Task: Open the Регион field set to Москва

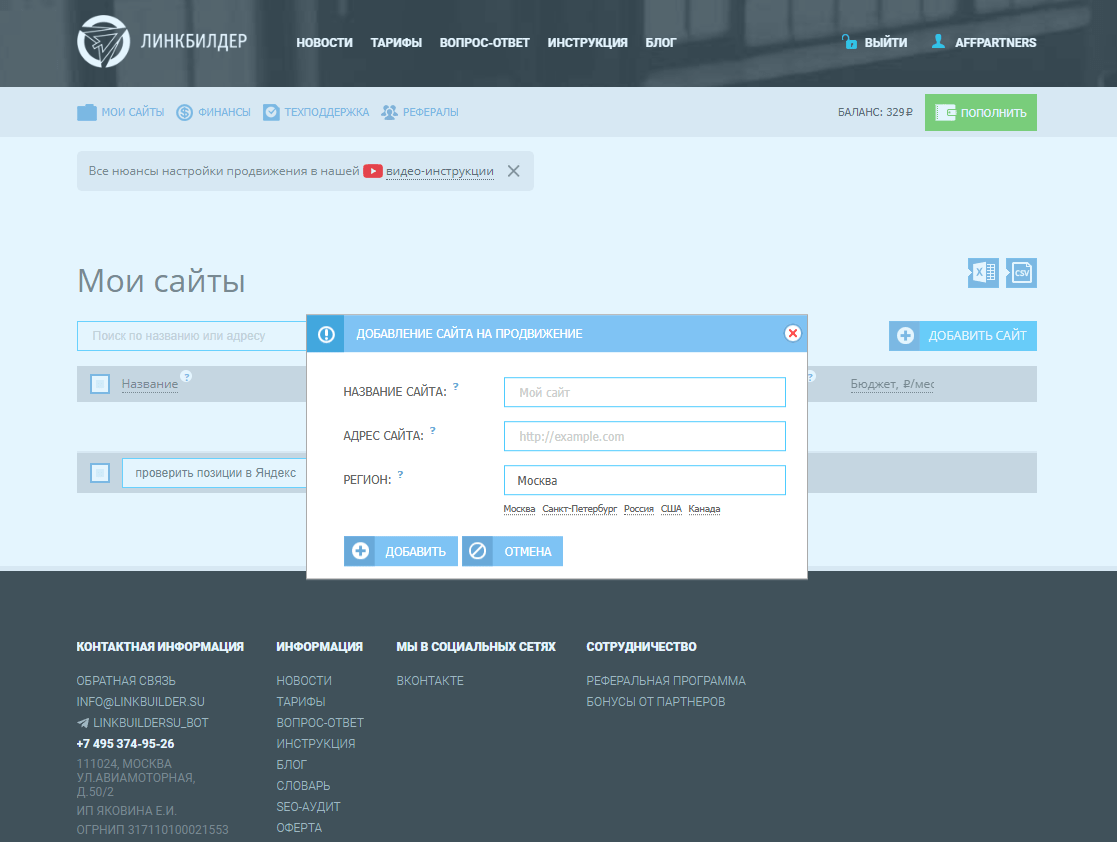Action: 644,481
